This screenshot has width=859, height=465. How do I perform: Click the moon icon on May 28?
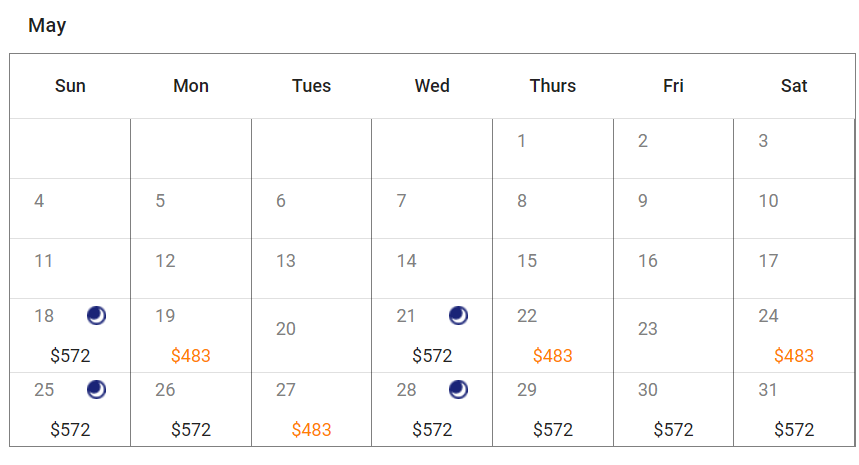(458, 389)
